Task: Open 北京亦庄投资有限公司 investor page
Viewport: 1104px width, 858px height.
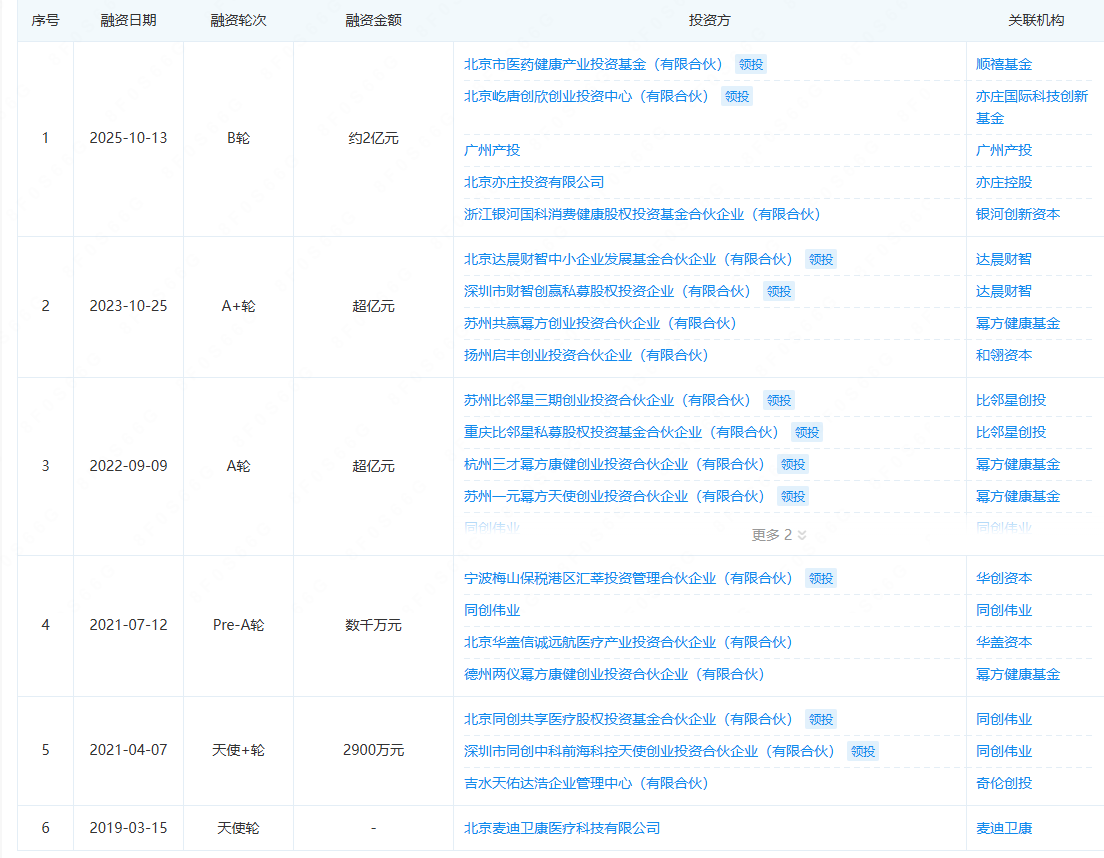Action: pos(534,182)
